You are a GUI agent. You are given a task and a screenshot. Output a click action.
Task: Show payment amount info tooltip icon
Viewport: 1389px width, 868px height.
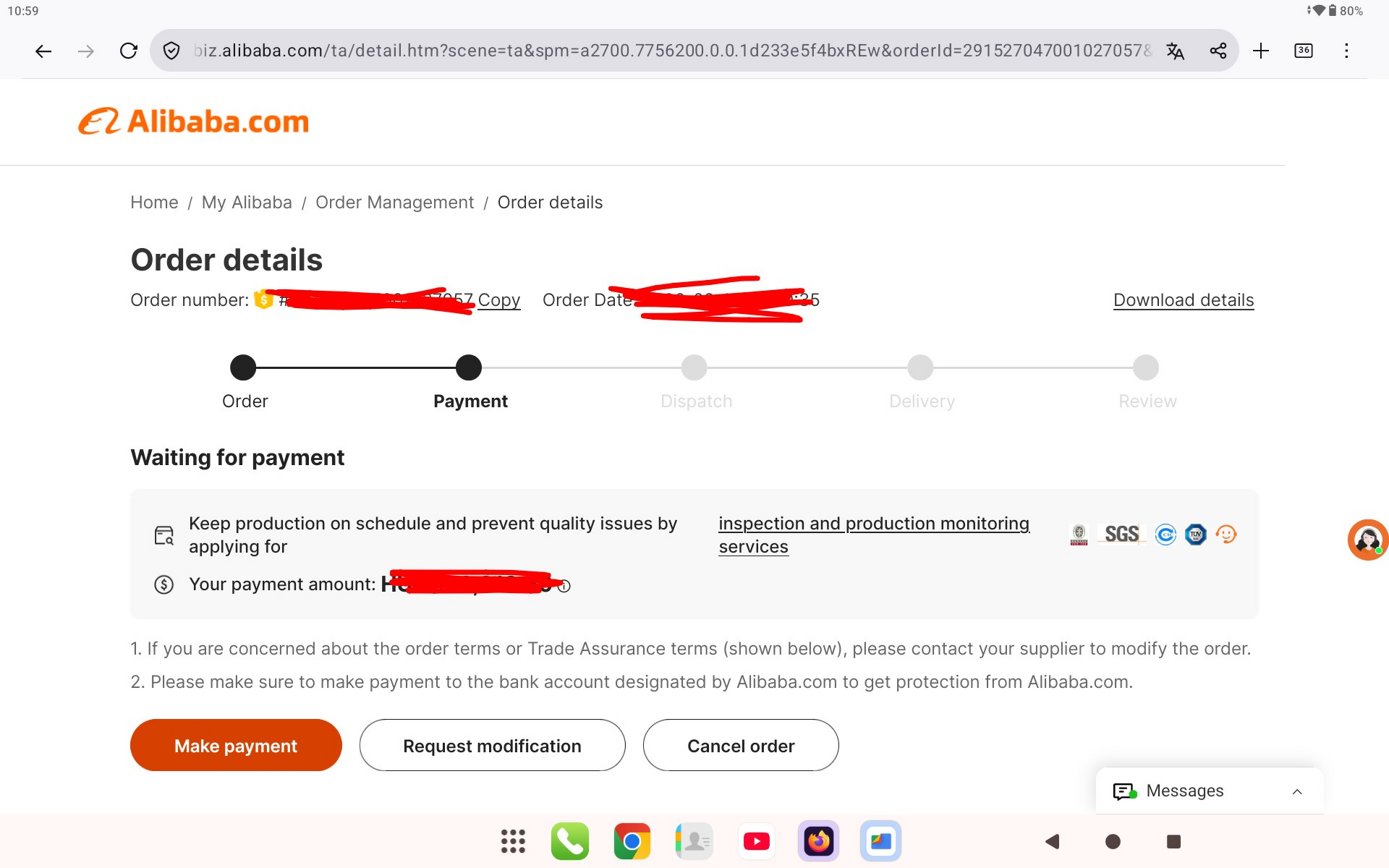565,586
